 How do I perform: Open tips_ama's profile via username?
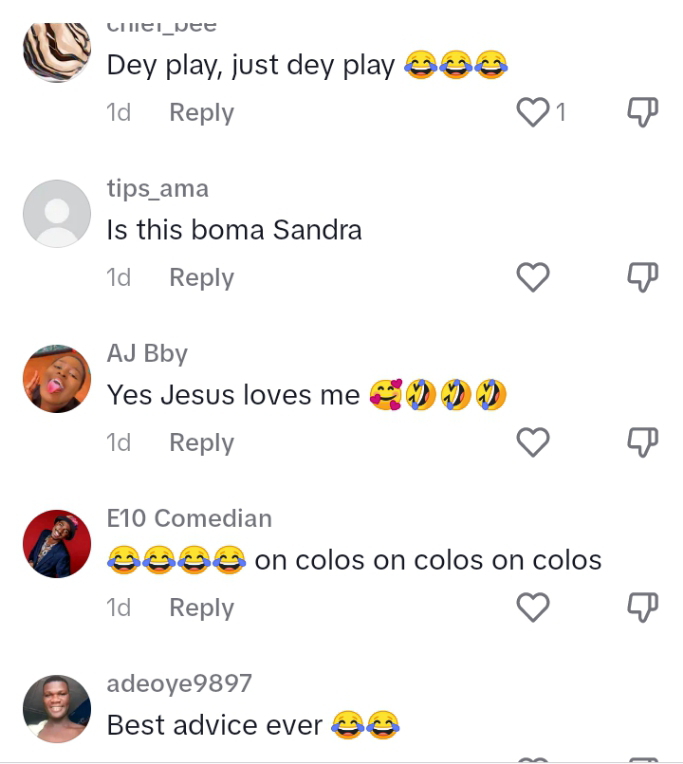(158, 189)
